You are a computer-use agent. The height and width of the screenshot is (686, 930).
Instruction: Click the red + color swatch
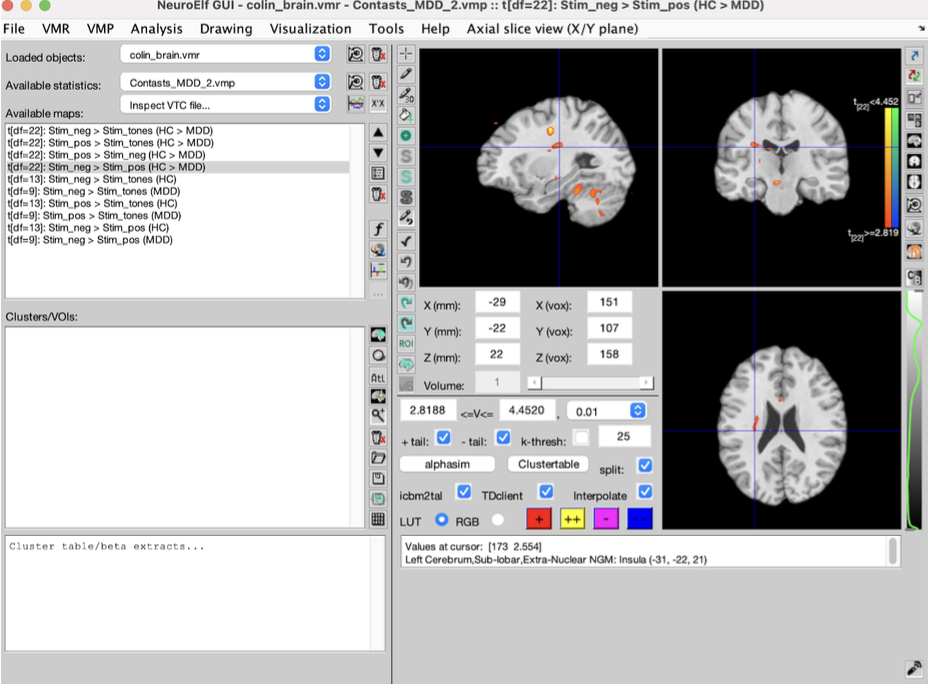[x=539, y=519]
